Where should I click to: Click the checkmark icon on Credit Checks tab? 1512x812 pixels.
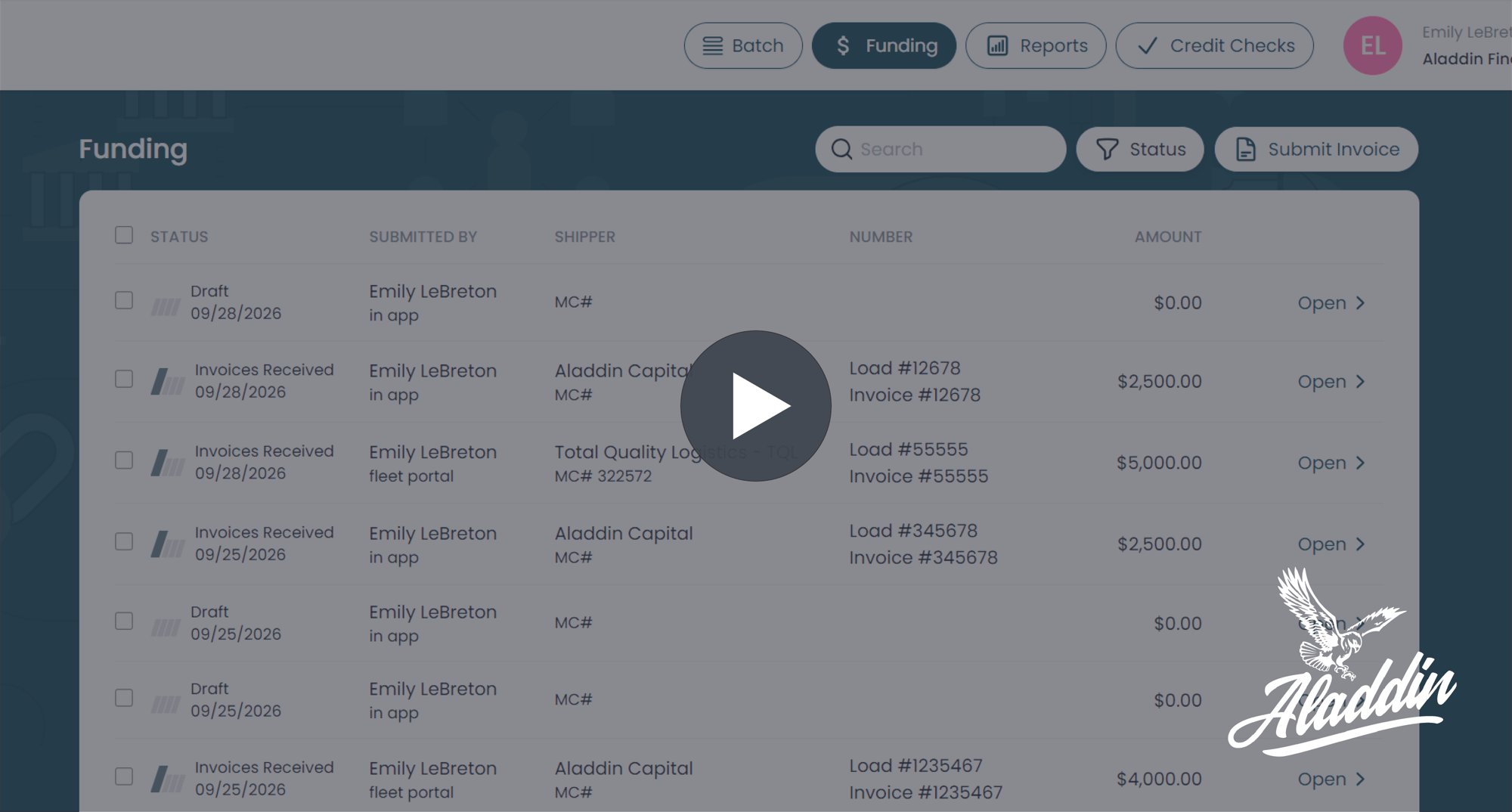point(1148,46)
